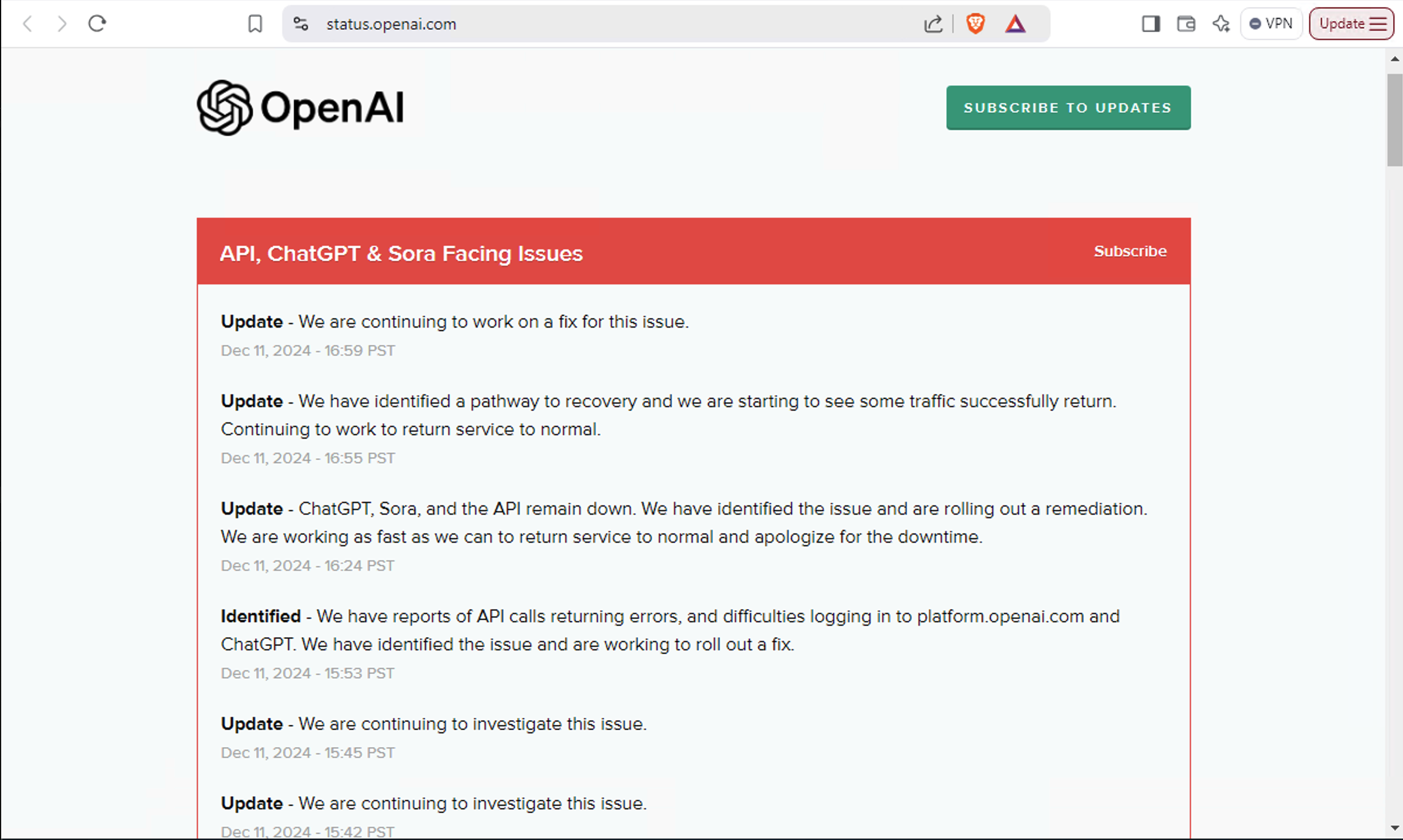
Task: Click the timestamp Dec 11, 2024 - 16:59 PST
Action: [x=308, y=350]
